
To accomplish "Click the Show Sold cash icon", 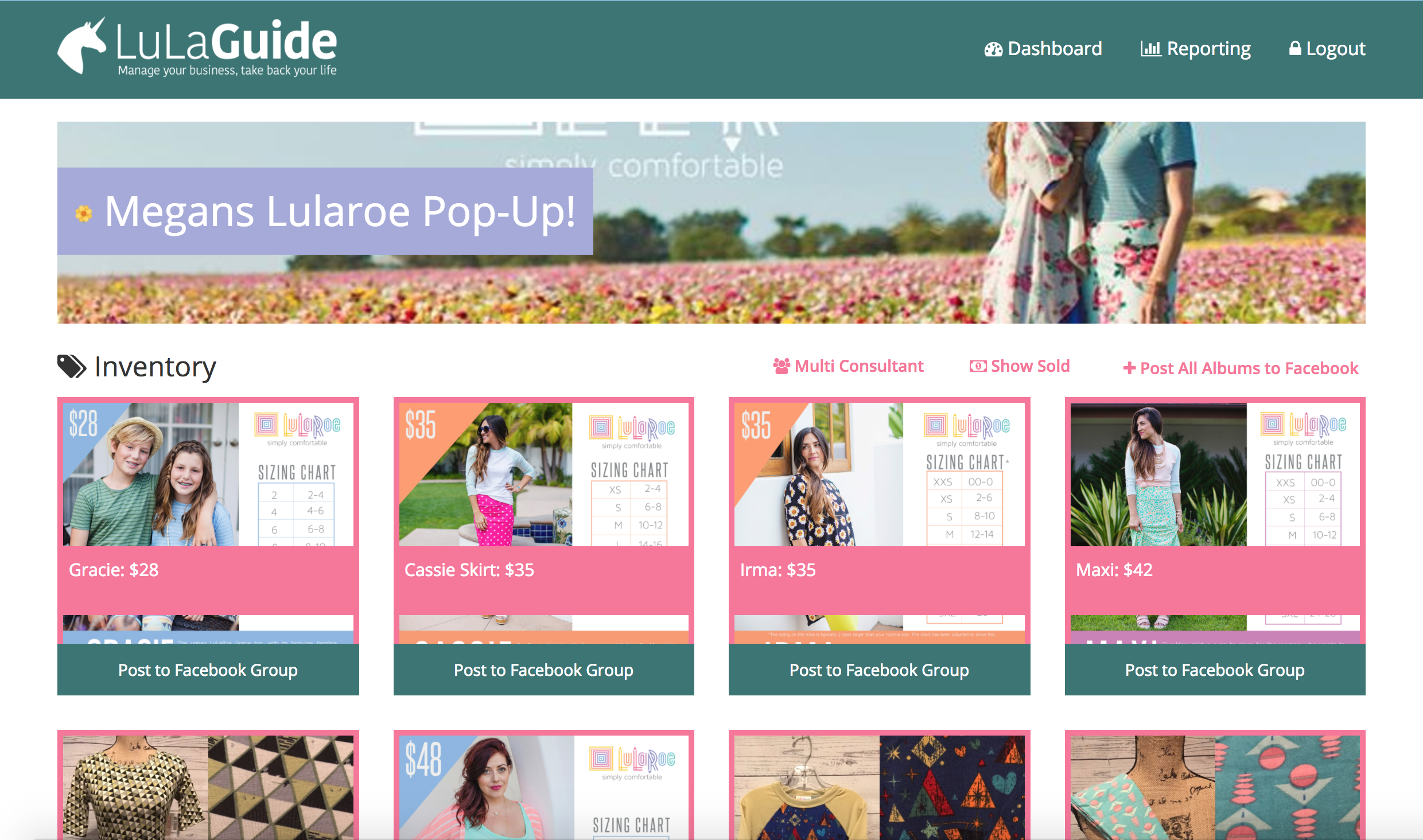I will (979, 365).
